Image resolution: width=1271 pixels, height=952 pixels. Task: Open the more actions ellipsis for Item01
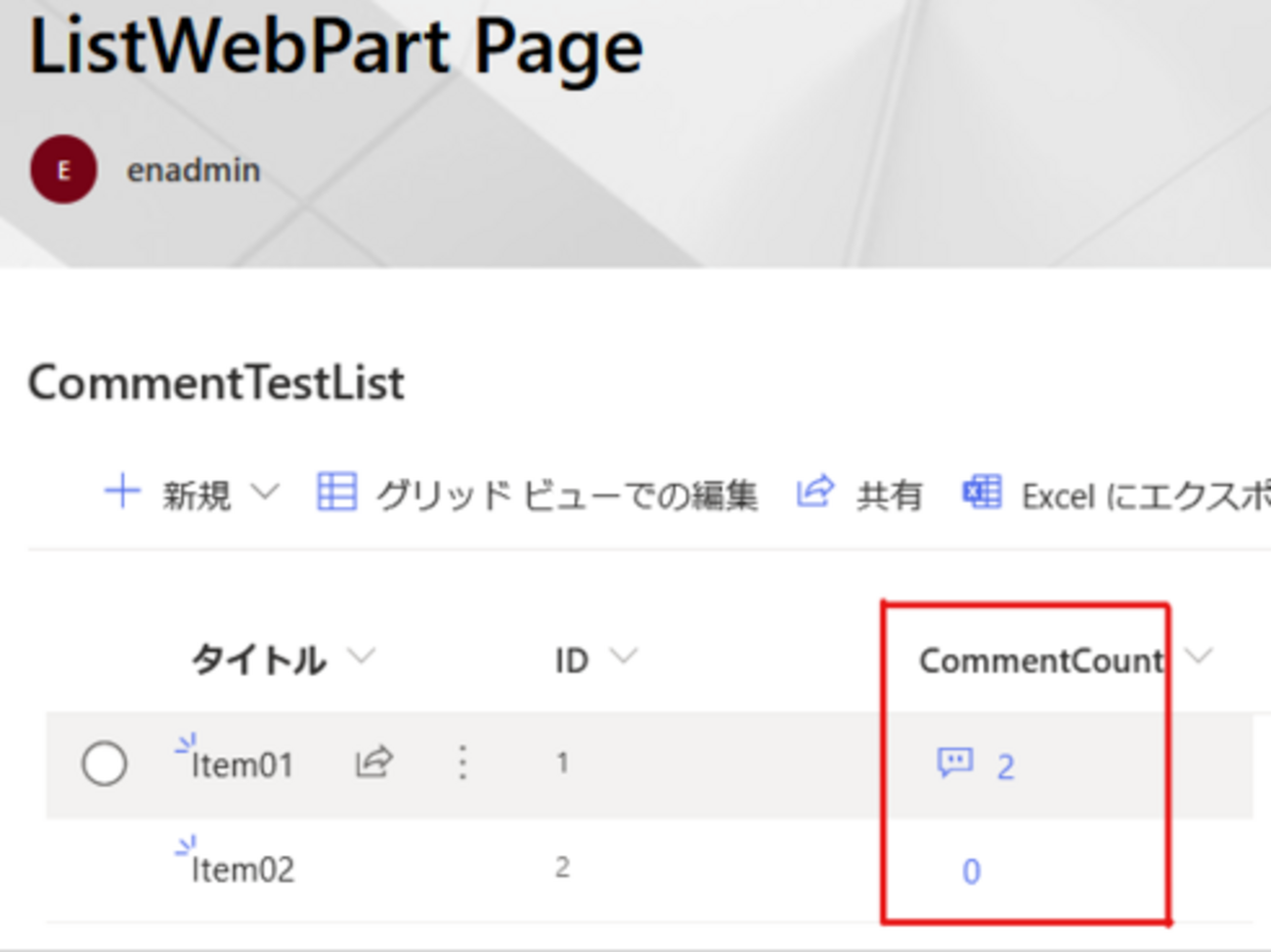(x=461, y=762)
